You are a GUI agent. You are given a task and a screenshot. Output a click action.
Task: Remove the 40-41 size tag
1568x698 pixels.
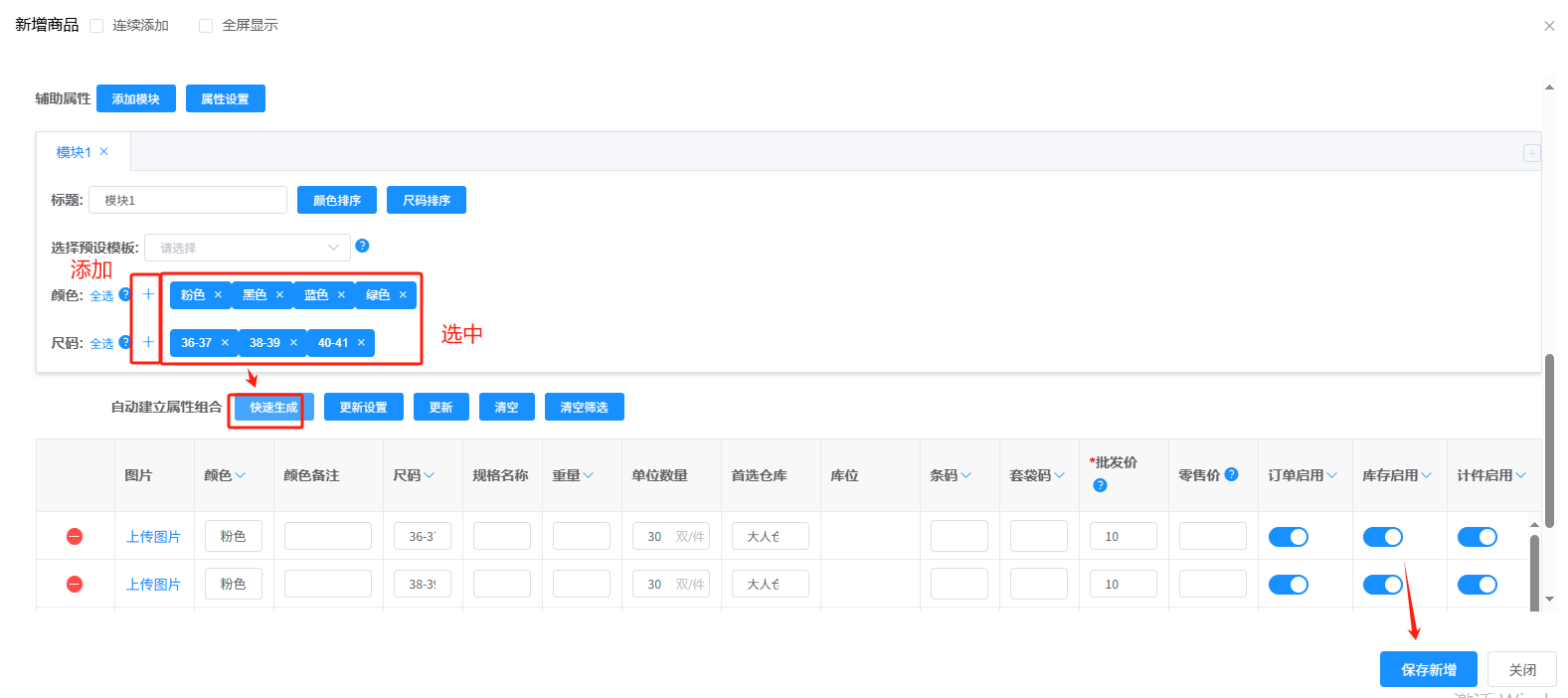[361, 343]
